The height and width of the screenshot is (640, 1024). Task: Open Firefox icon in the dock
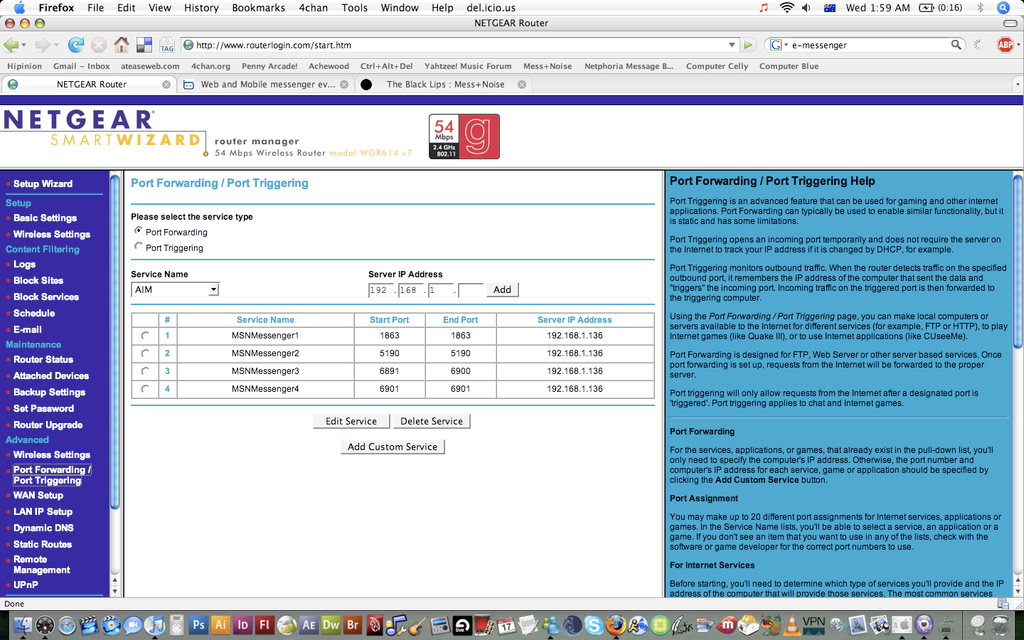click(616, 625)
